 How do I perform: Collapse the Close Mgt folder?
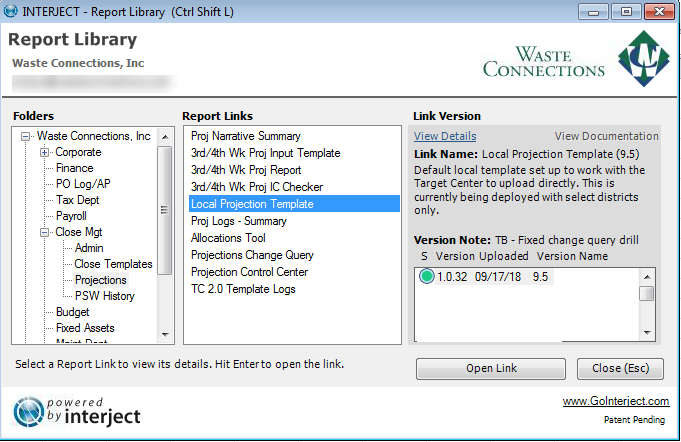pyautogui.click(x=44, y=232)
